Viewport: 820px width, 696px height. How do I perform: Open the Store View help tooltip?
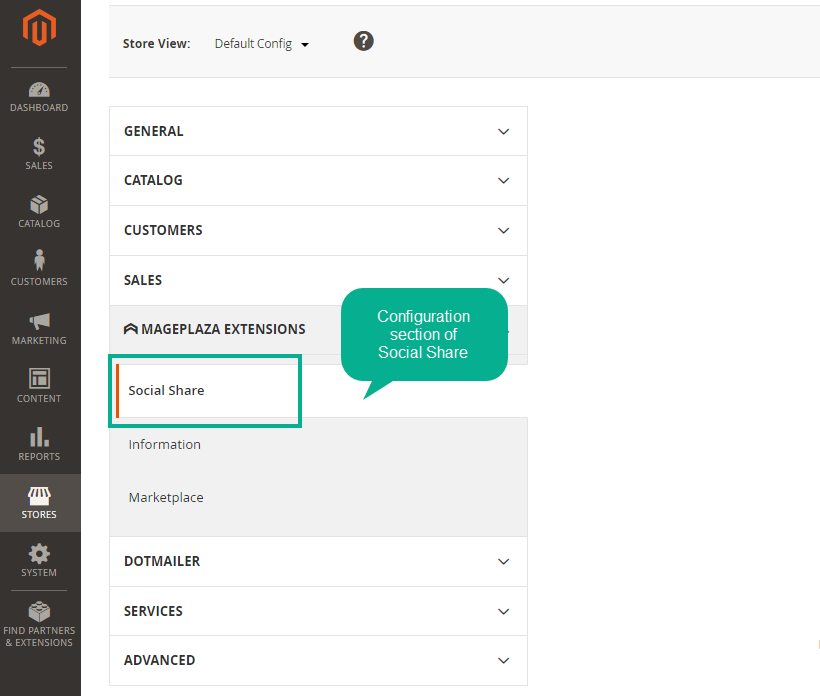(363, 41)
